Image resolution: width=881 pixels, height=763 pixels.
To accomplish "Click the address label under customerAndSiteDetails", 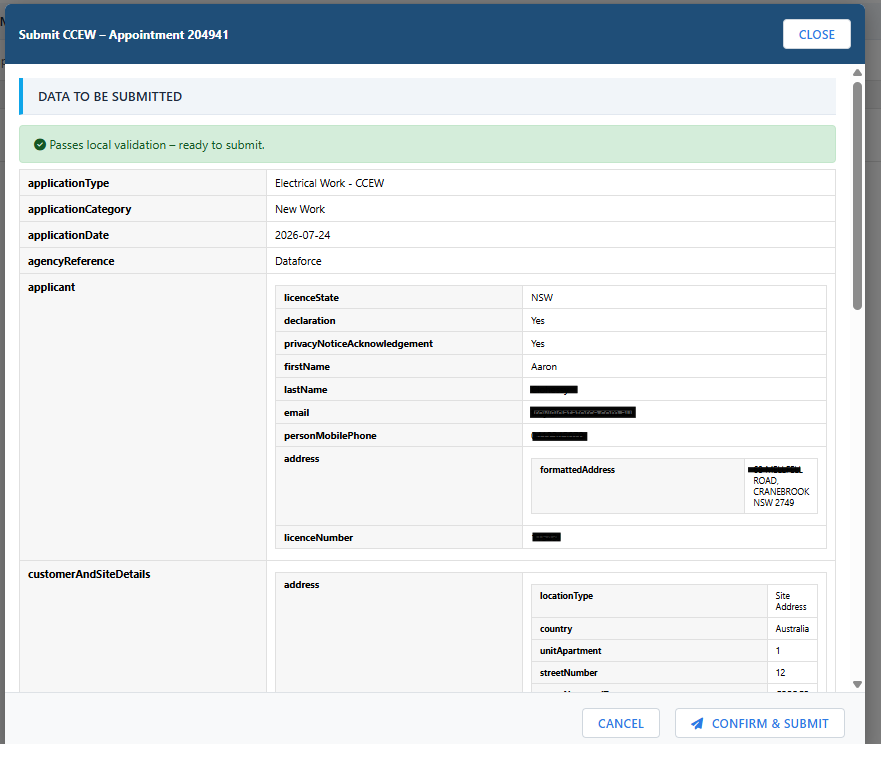I will coord(302,584).
